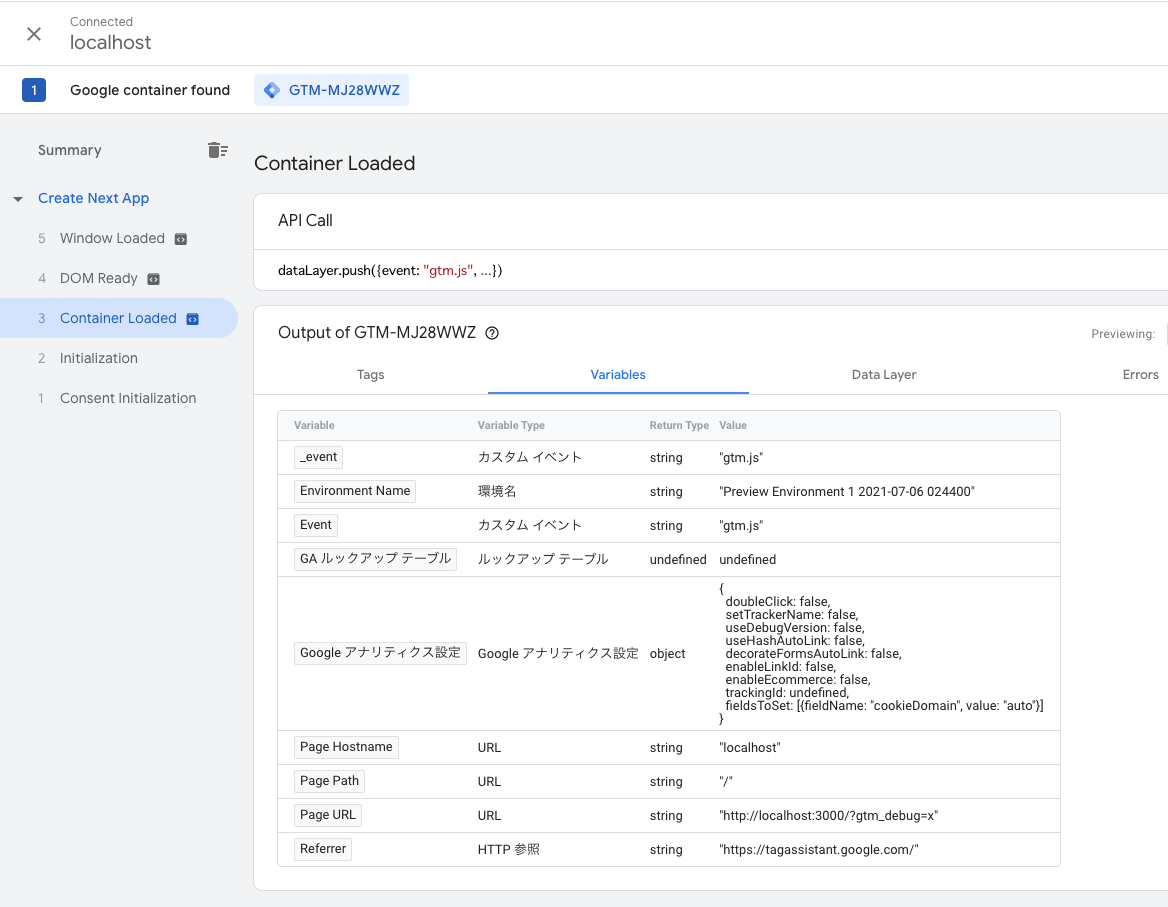Click the help icon beside Output of GTM-MJ28WWZ
The width and height of the screenshot is (1168, 907).
click(x=492, y=333)
